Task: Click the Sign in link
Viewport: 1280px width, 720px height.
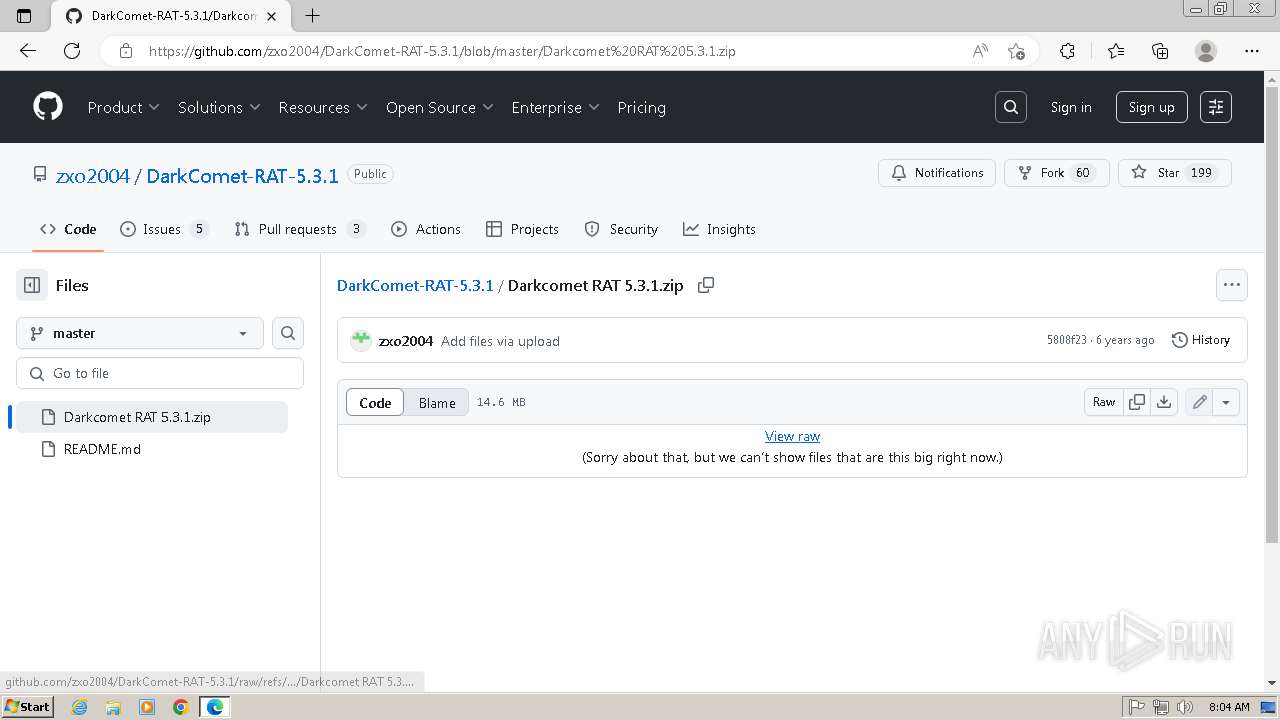Action: coord(1071,107)
